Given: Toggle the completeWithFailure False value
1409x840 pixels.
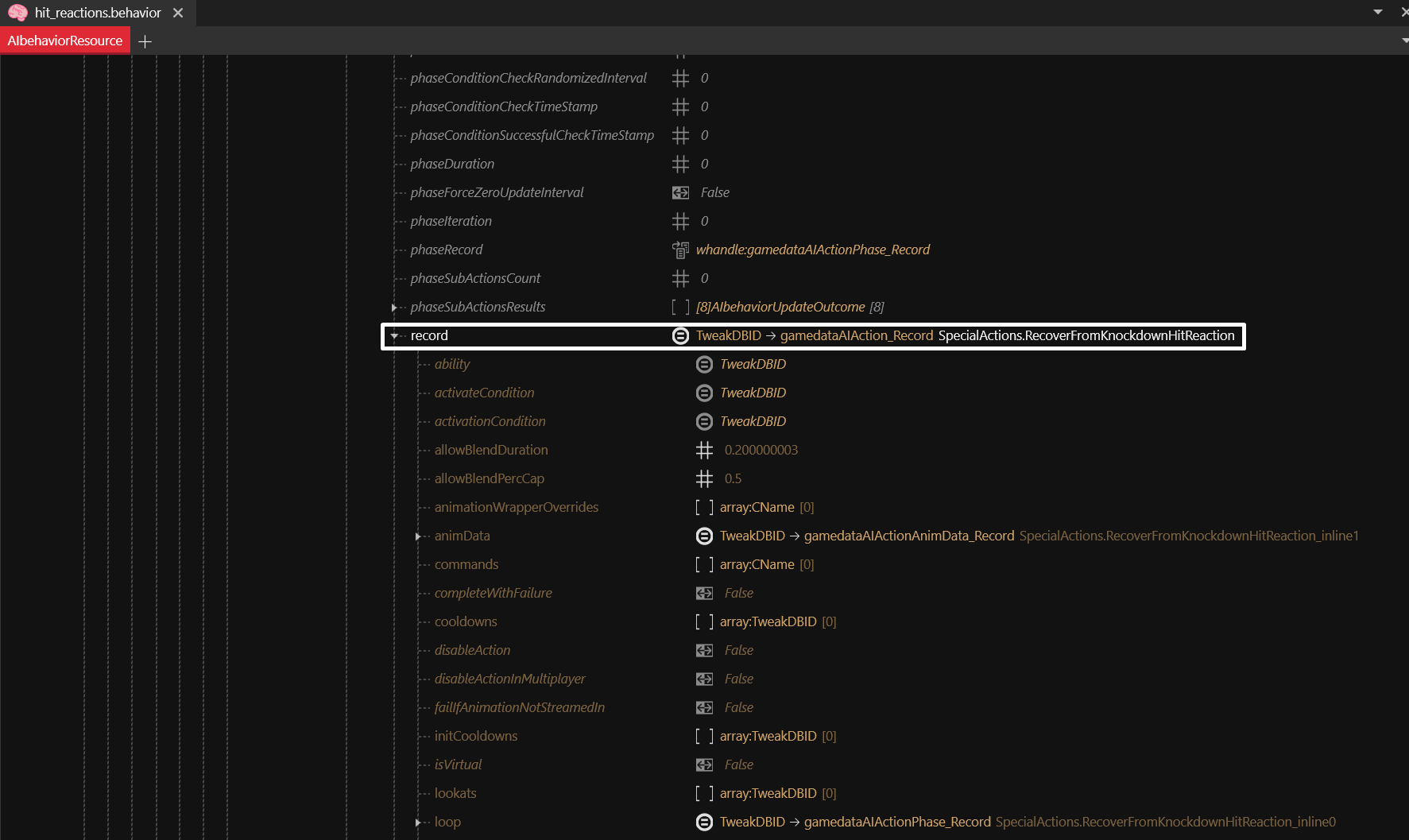Looking at the screenshot, I should tap(738, 593).
